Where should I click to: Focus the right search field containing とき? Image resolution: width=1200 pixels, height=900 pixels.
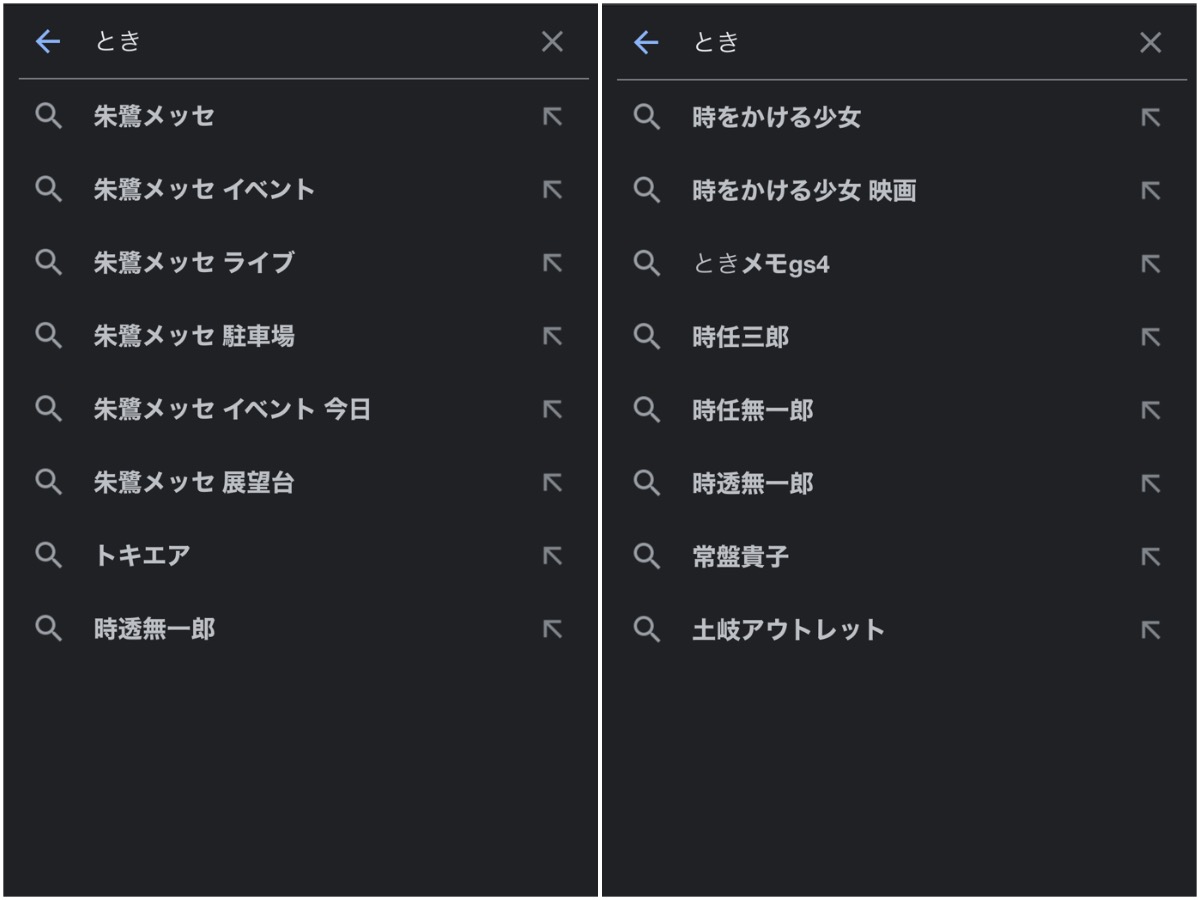(900, 42)
